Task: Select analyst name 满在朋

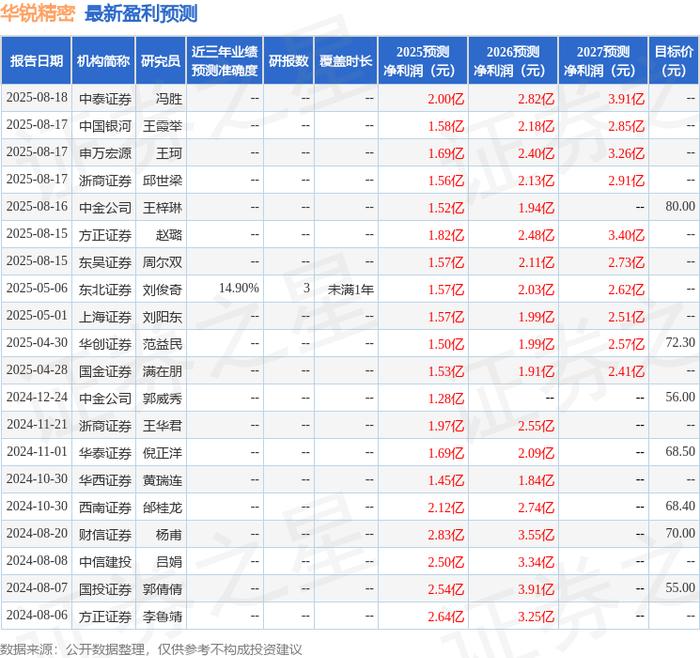Action: tap(162, 371)
